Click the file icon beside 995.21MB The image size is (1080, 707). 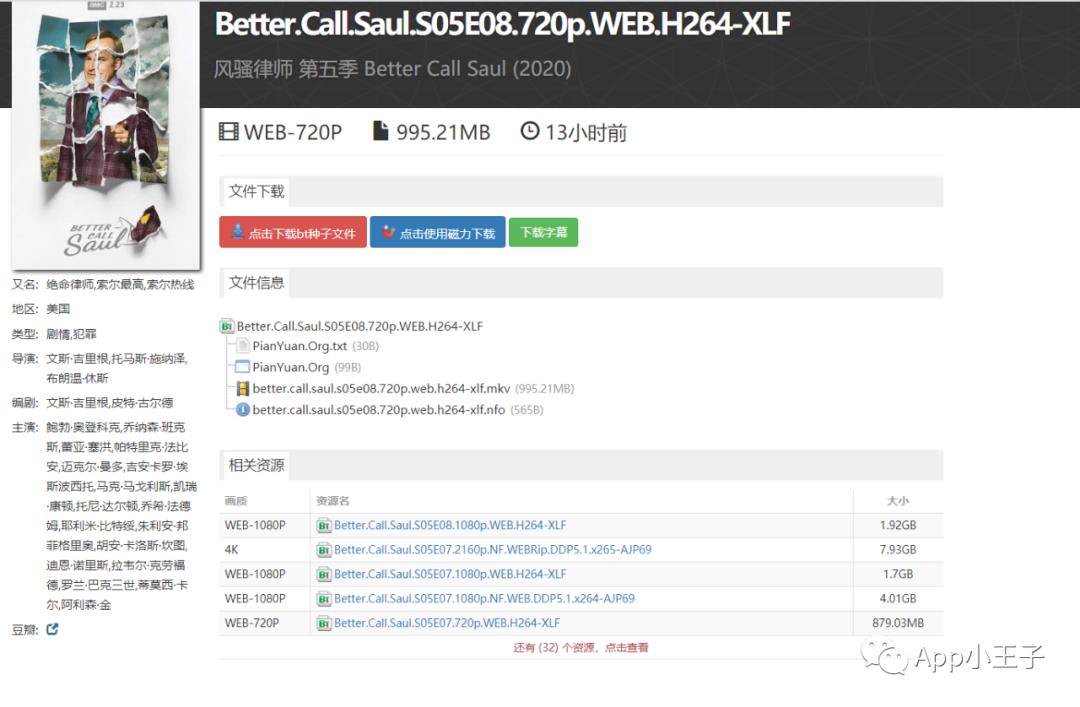click(x=380, y=131)
